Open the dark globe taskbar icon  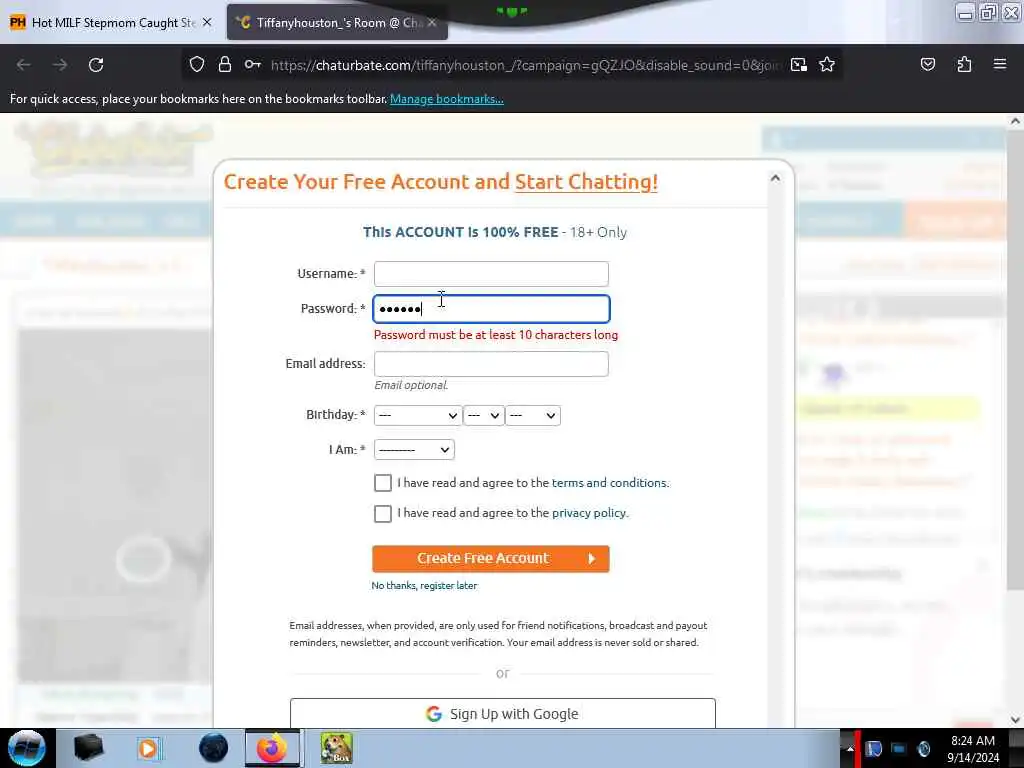[213, 748]
